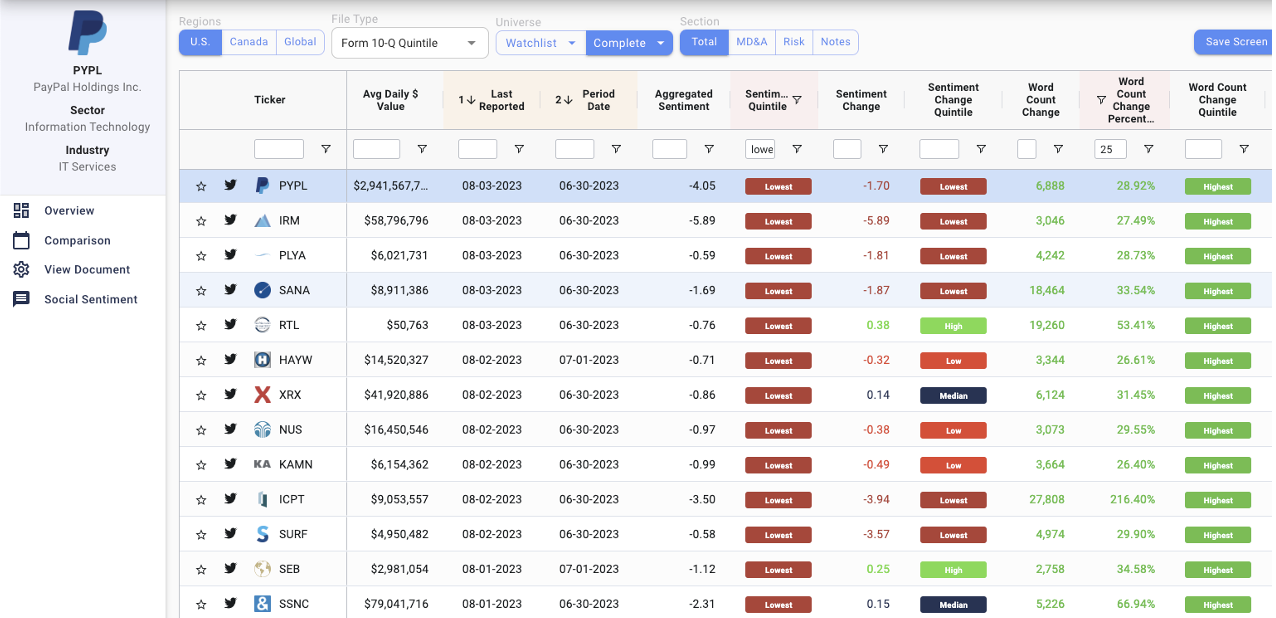This screenshot has height=618, width=1276.
Task: Click the Avg Daily $ Value filter input
Action: click(x=376, y=149)
